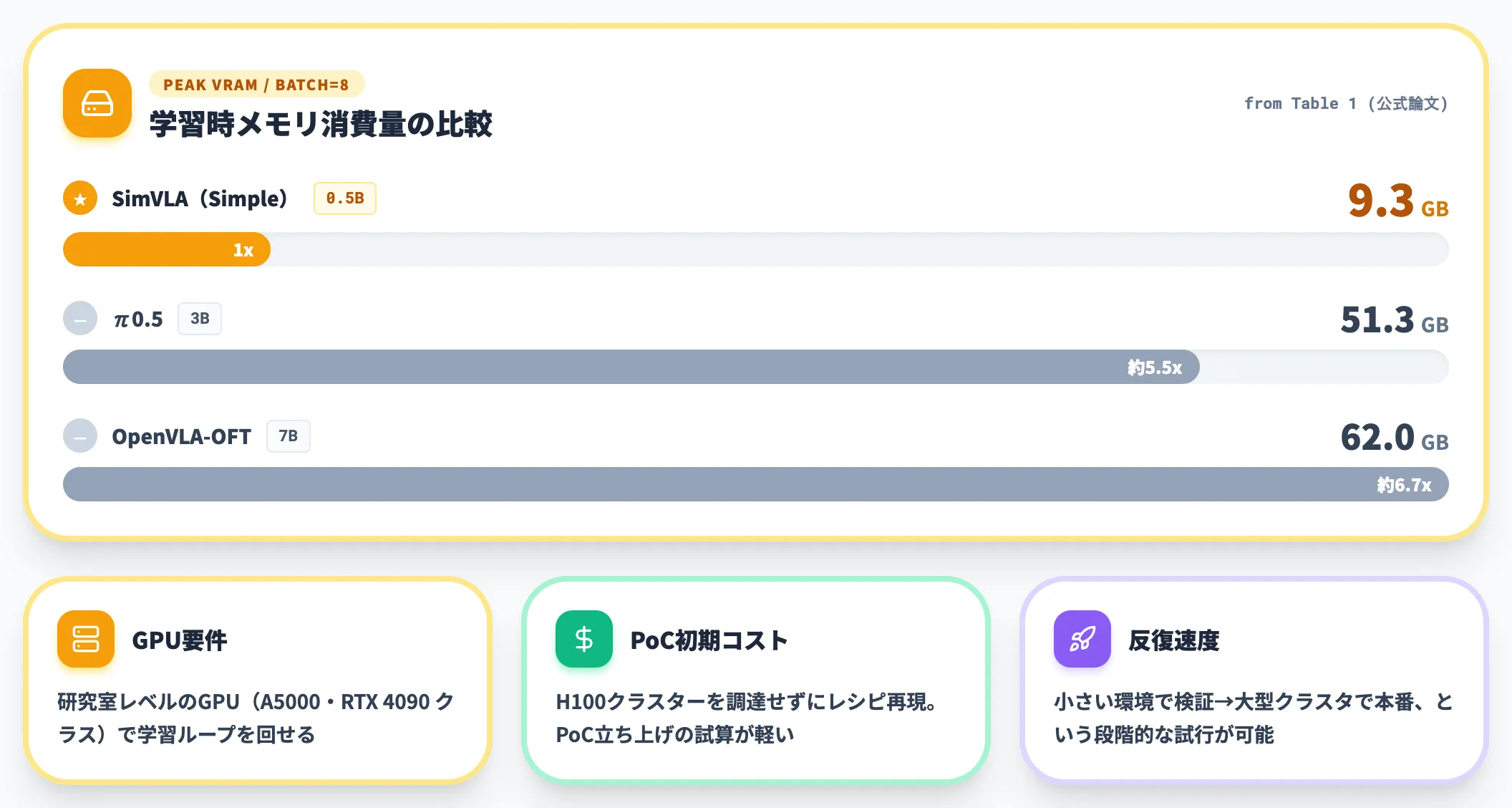Image resolution: width=1512 pixels, height=808 pixels.
Task: Click the 9.3 GB value
Action: [1398, 201]
